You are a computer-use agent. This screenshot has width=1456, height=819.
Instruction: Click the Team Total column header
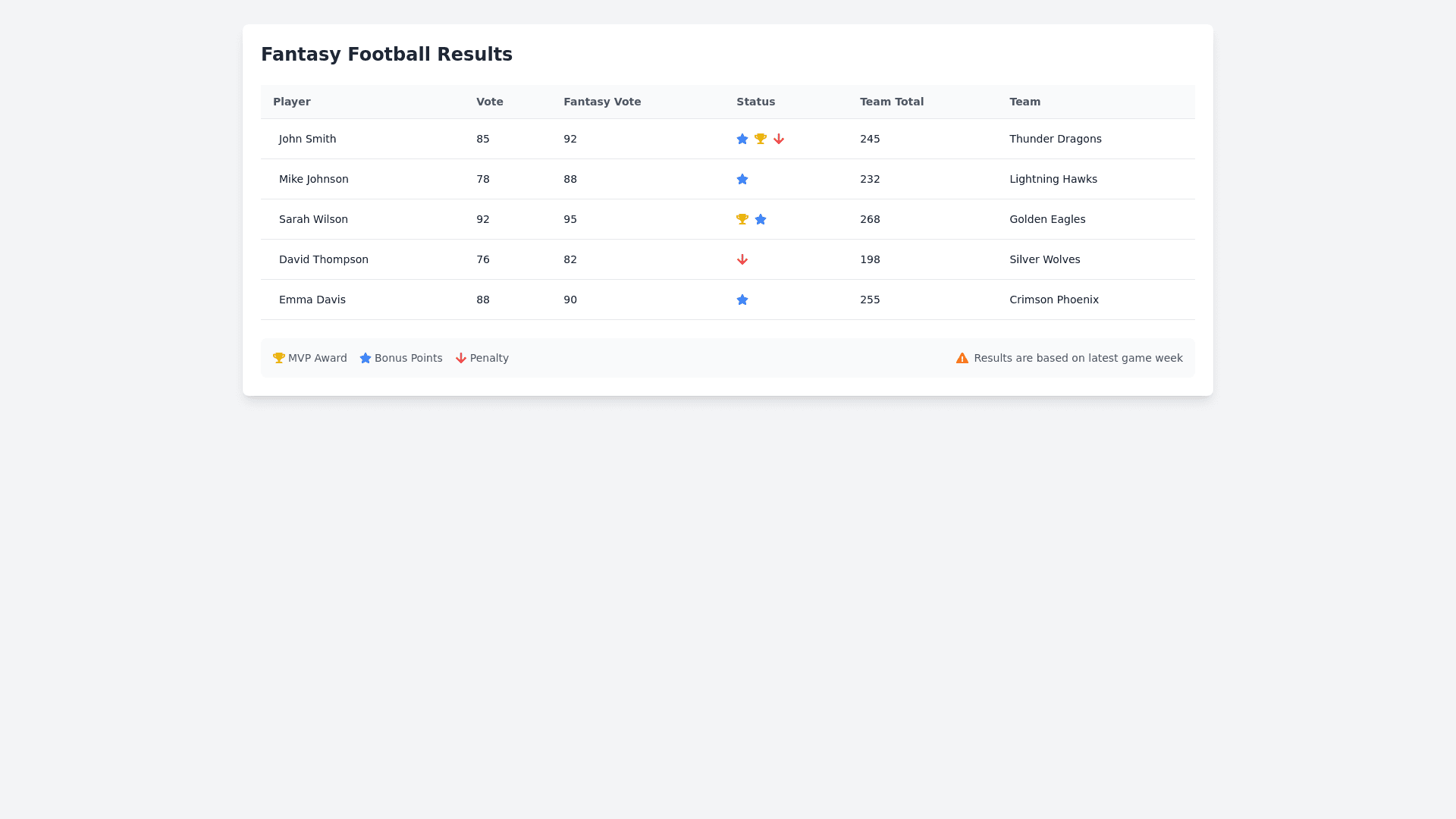(892, 102)
